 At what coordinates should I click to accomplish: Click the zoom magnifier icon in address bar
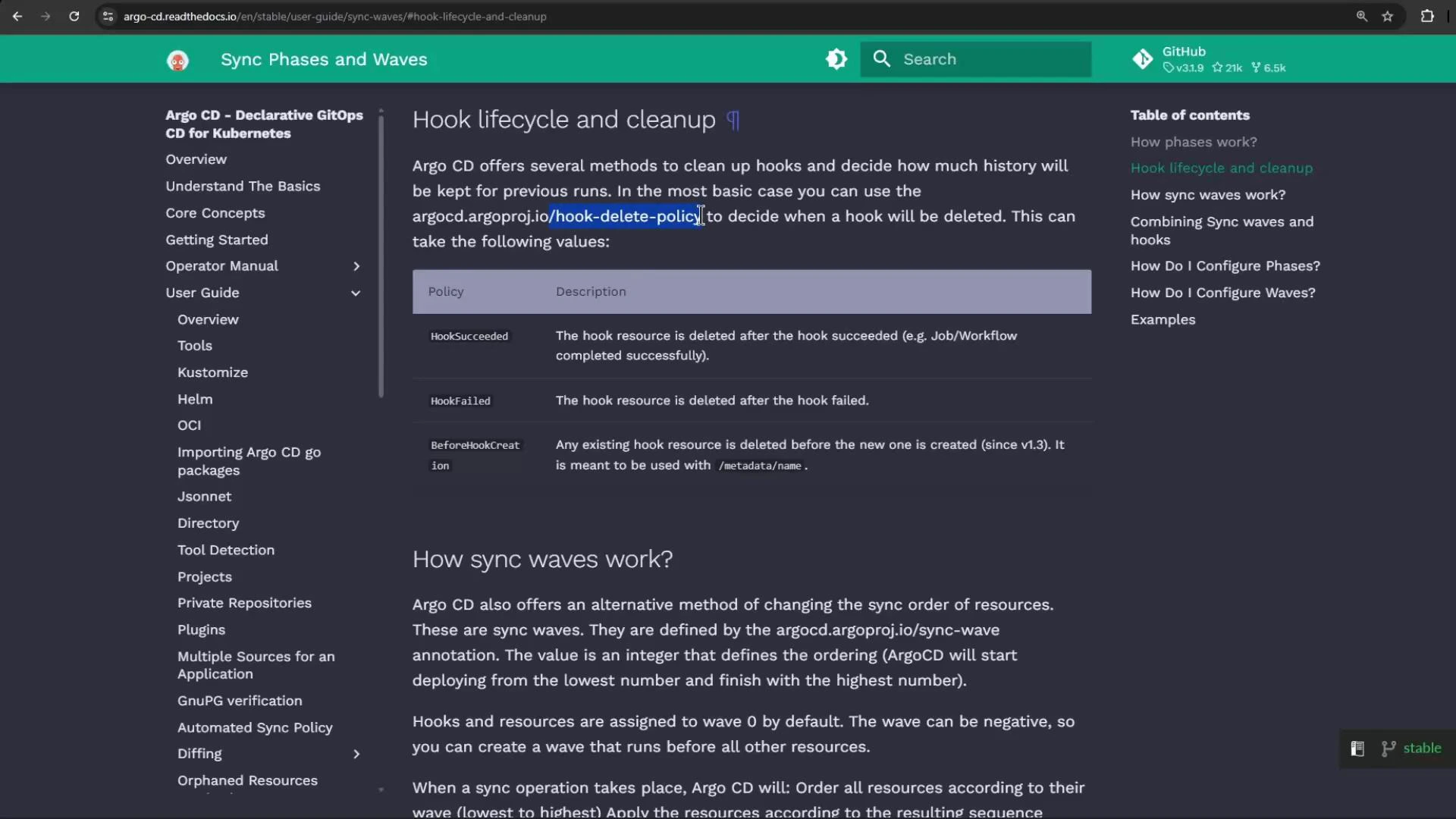point(1362,16)
